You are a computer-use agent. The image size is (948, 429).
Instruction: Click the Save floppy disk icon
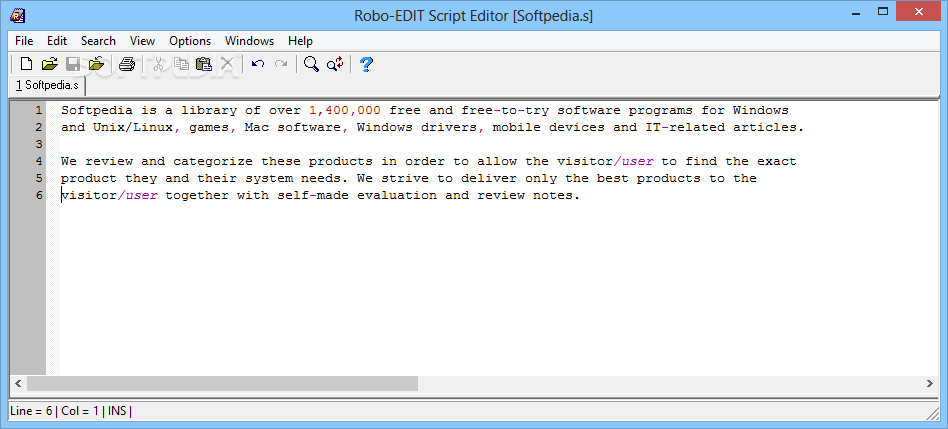point(73,63)
